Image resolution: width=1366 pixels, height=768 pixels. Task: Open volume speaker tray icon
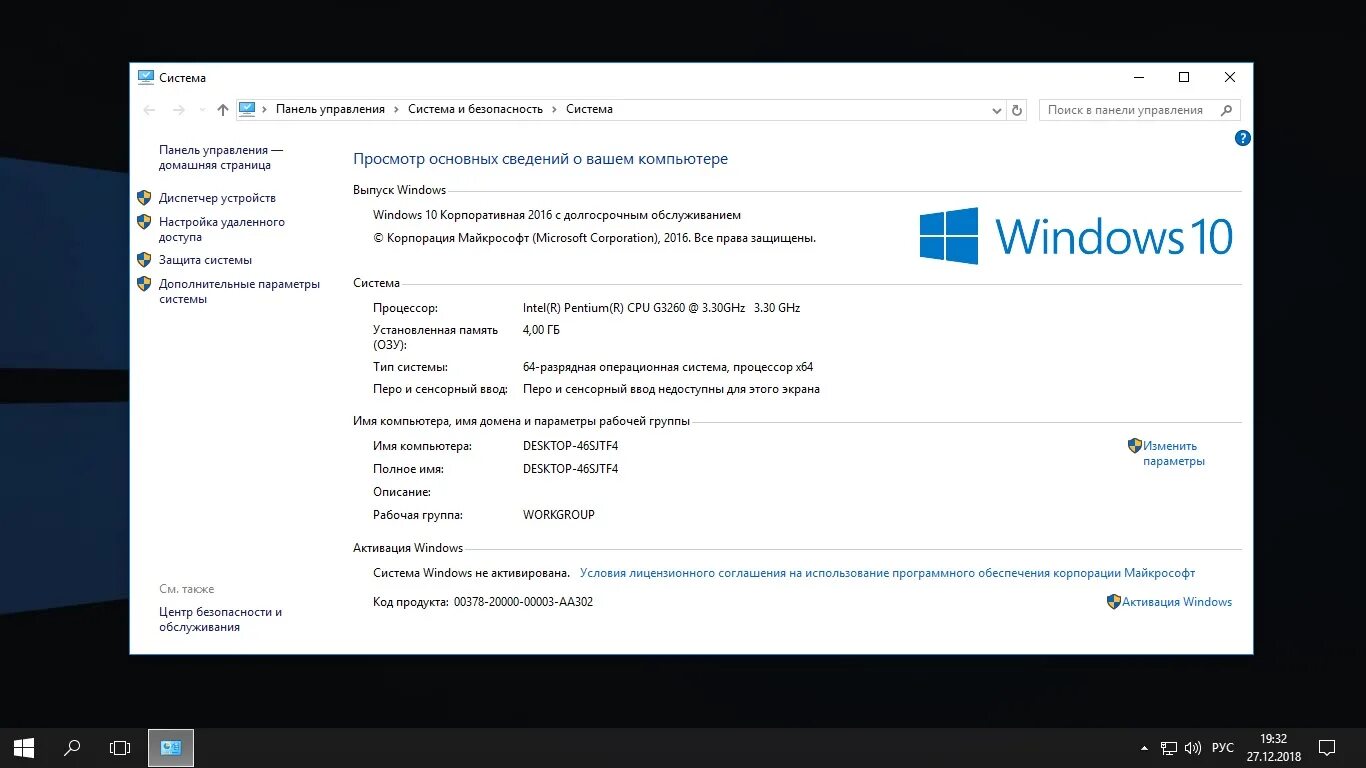pos(1193,748)
